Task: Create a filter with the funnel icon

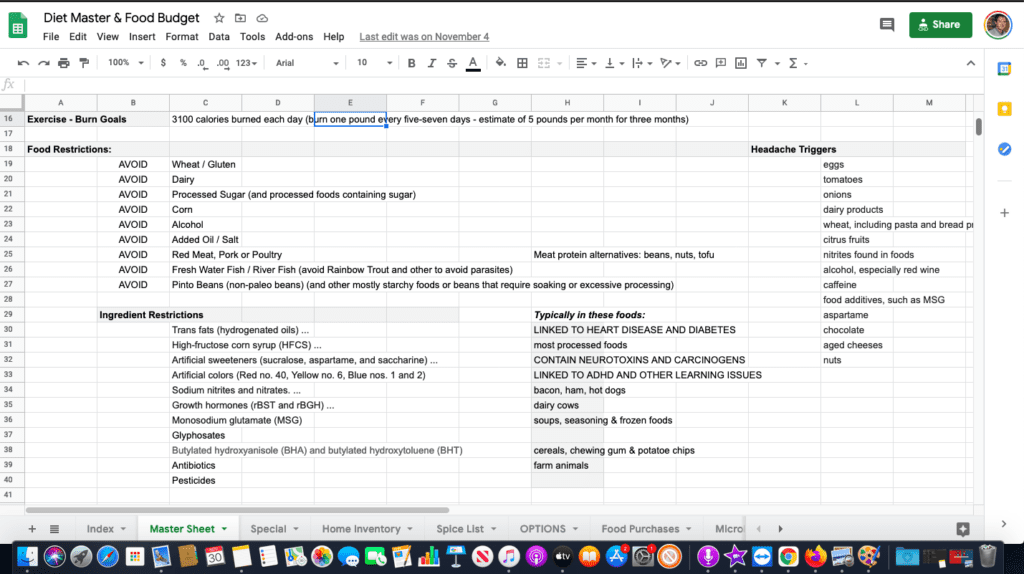Action: click(x=761, y=63)
